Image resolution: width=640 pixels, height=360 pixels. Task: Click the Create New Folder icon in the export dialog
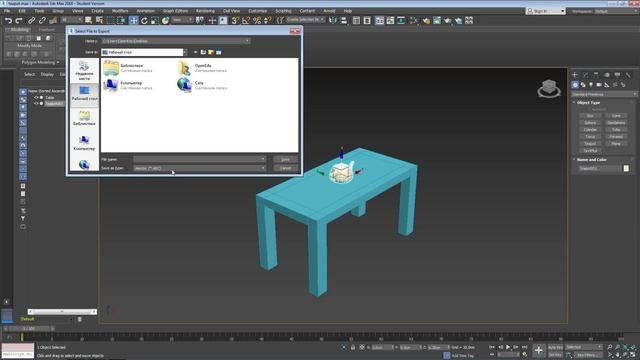[211, 52]
